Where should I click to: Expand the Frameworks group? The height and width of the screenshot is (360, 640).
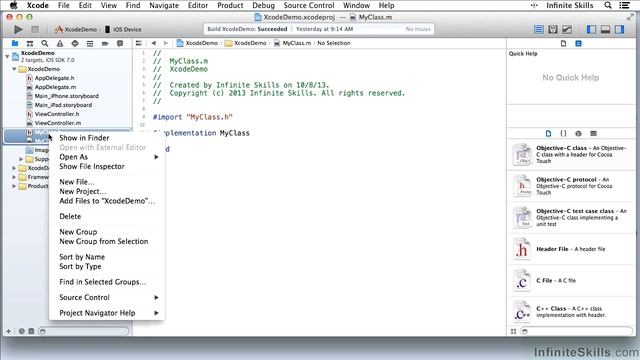(14, 177)
